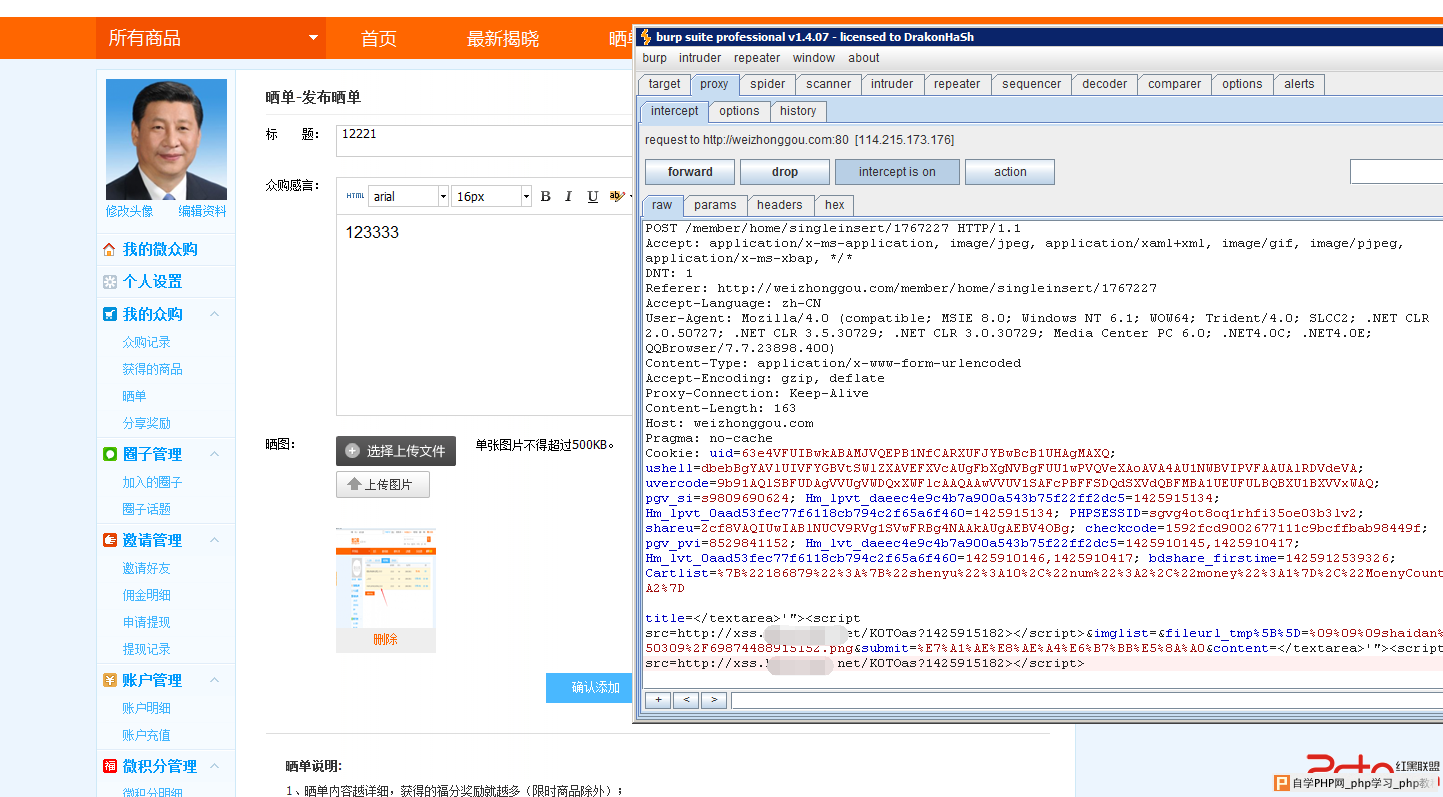
Task: Click the red icon beside 微积分管理
Action: [110, 766]
